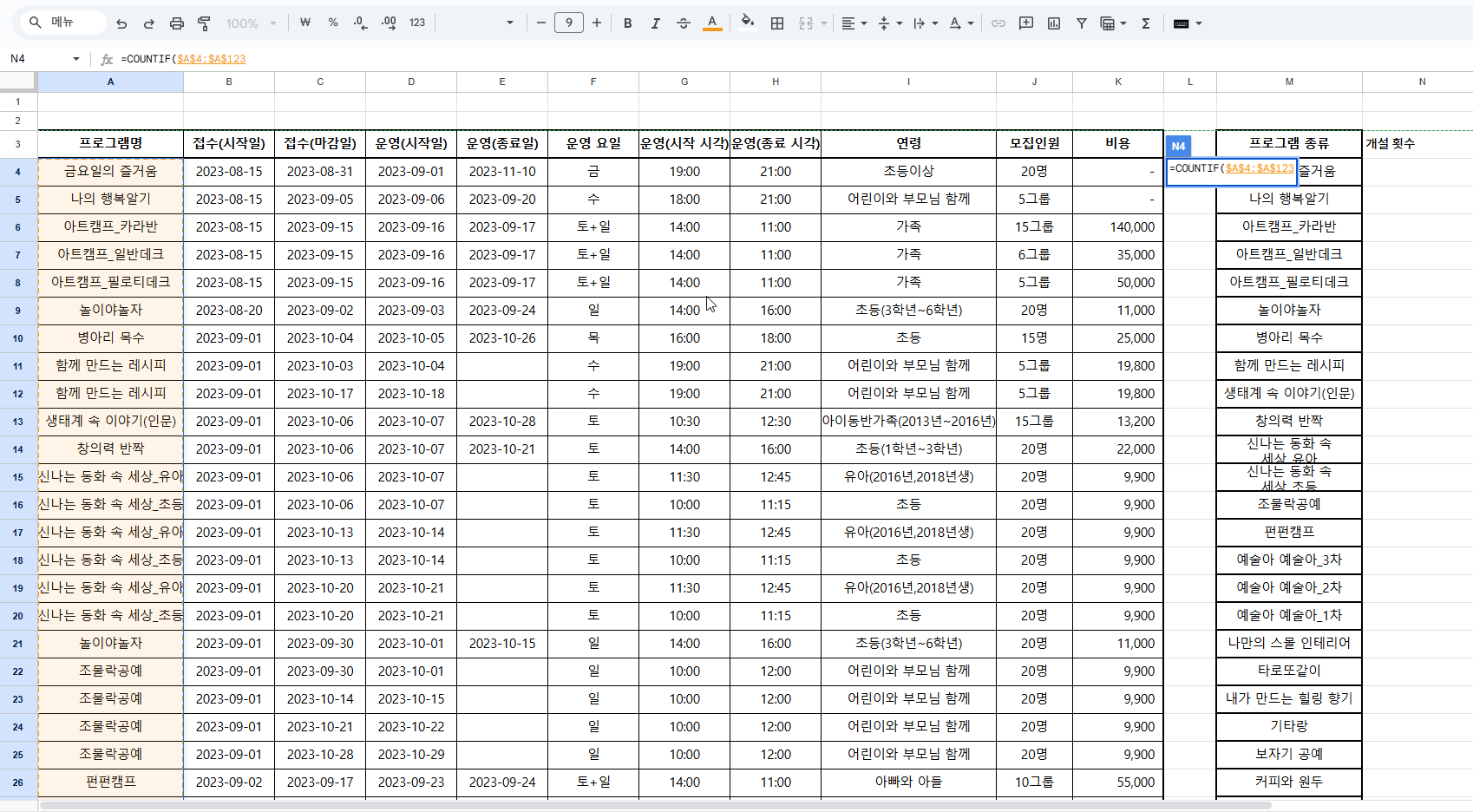The width and height of the screenshot is (1473, 812).
Task: Format selection as percent
Action: click(333, 23)
